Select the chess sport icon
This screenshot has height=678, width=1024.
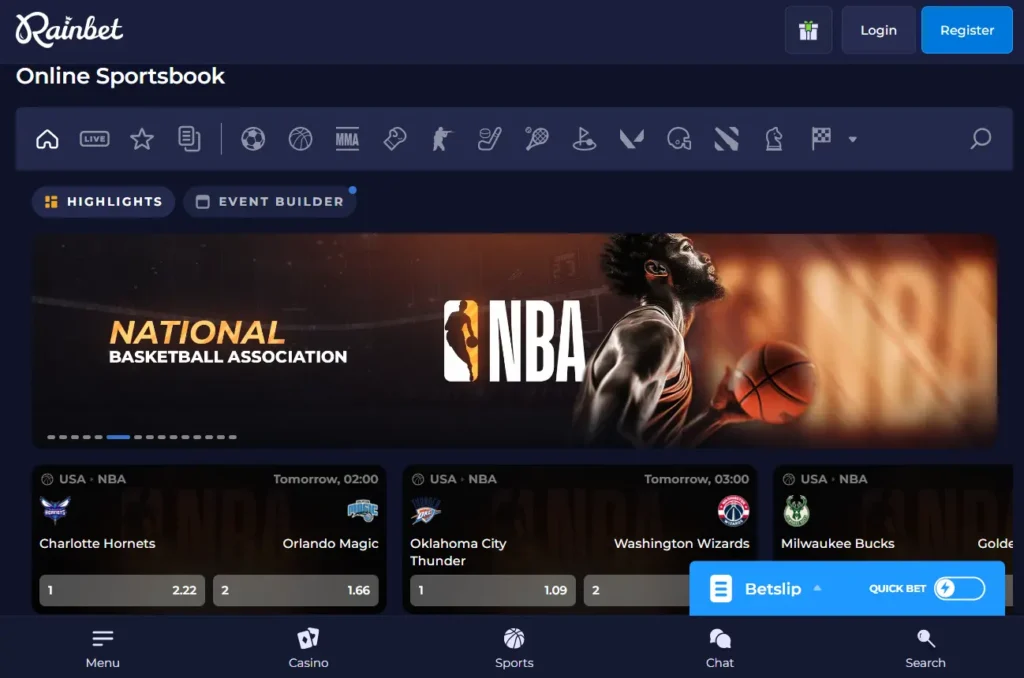coord(775,139)
